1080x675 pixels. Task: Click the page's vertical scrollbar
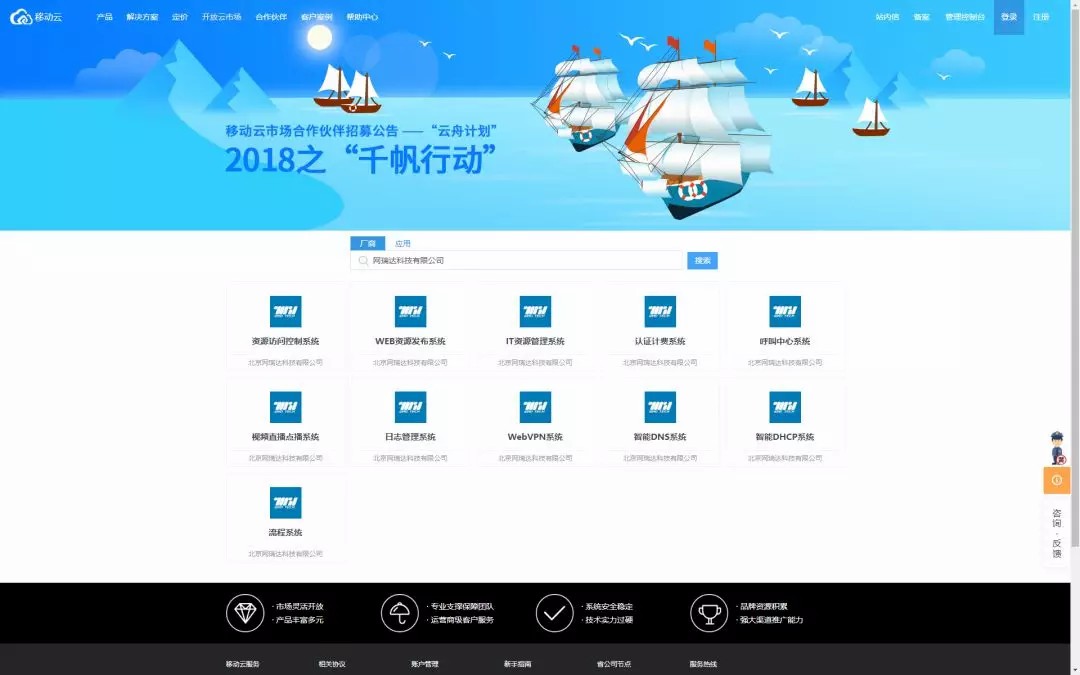click(1075, 300)
